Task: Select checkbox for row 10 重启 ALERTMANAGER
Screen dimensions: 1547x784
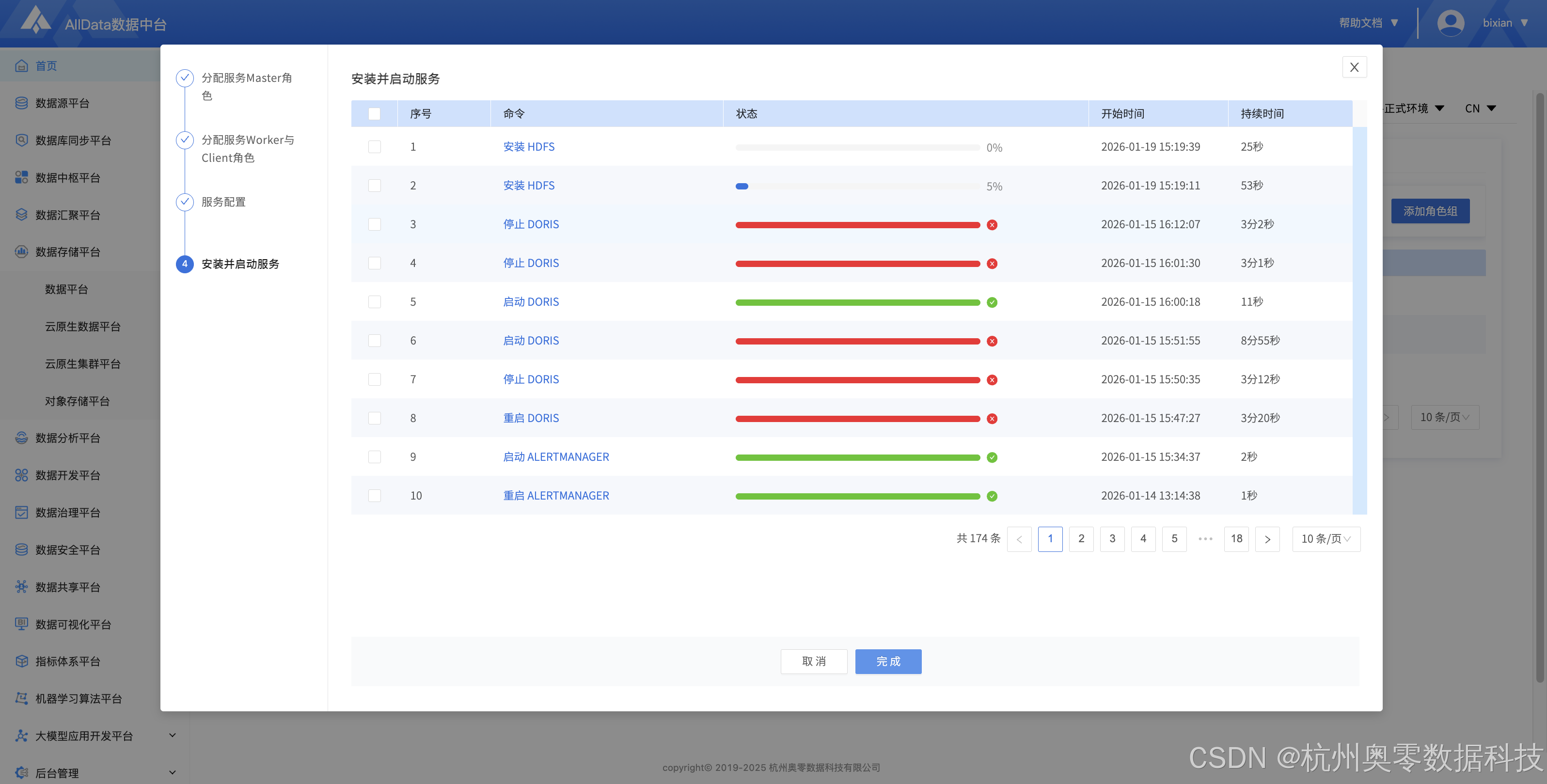Action: pyautogui.click(x=374, y=495)
